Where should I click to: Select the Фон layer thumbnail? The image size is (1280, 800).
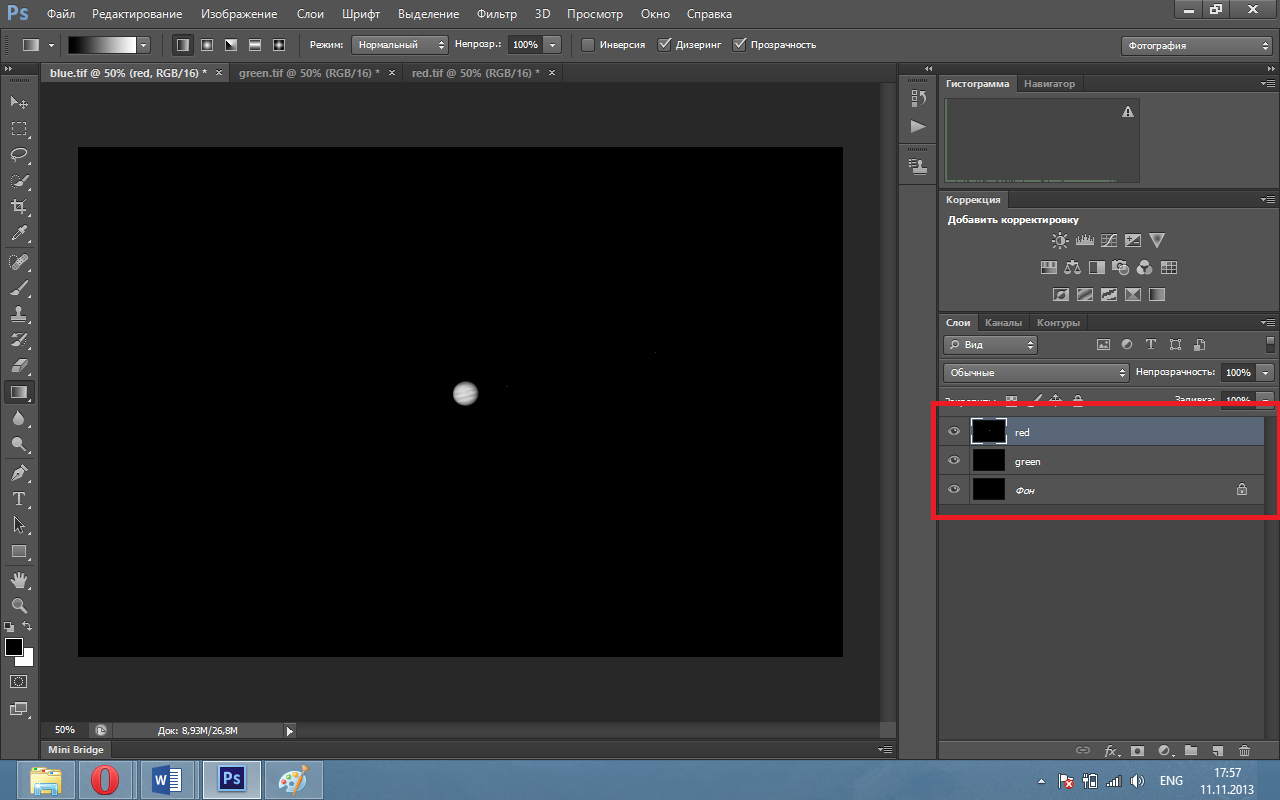(988, 489)
